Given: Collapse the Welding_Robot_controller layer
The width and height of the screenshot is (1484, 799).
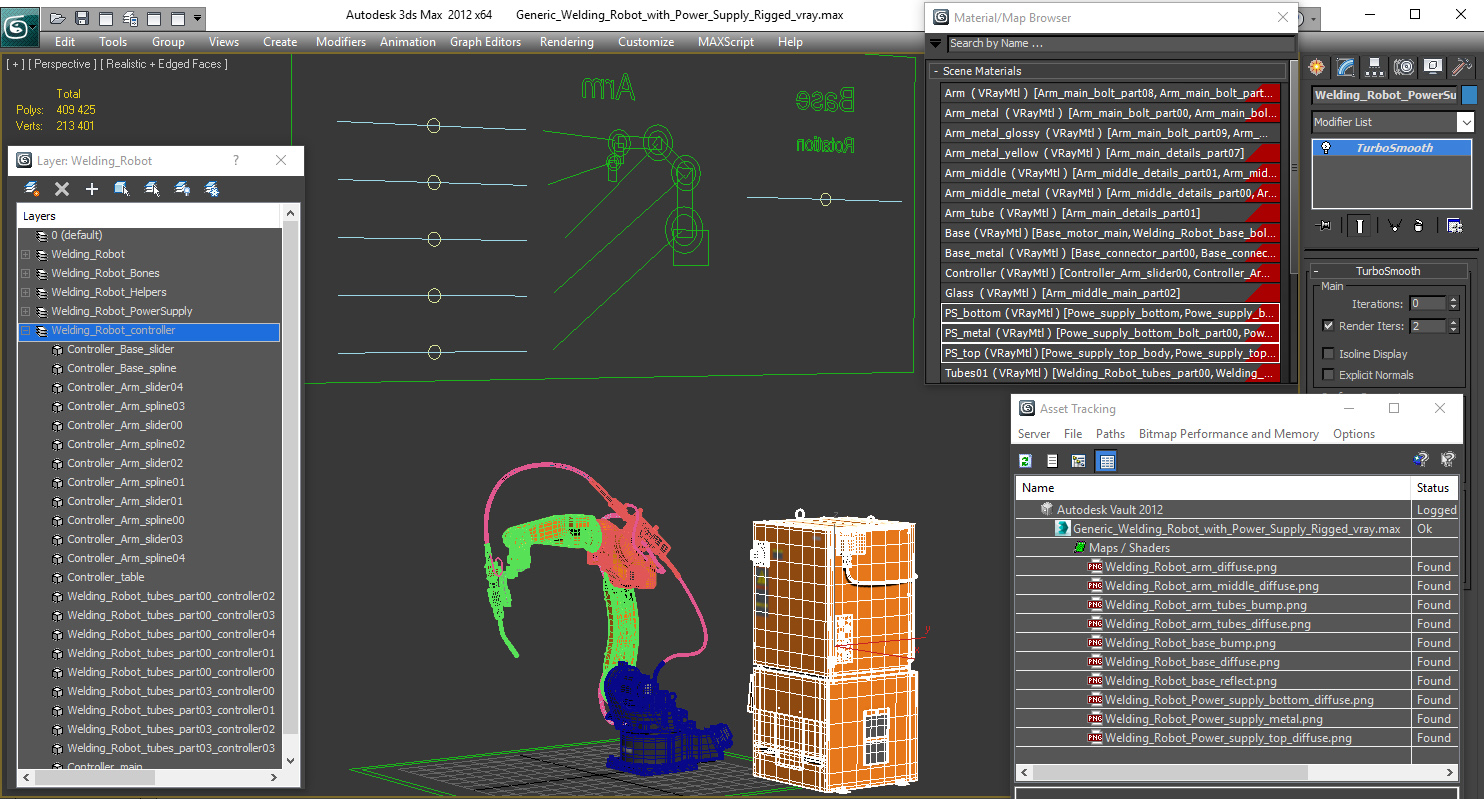Looking at the screenshot, I should coord(25,331).
